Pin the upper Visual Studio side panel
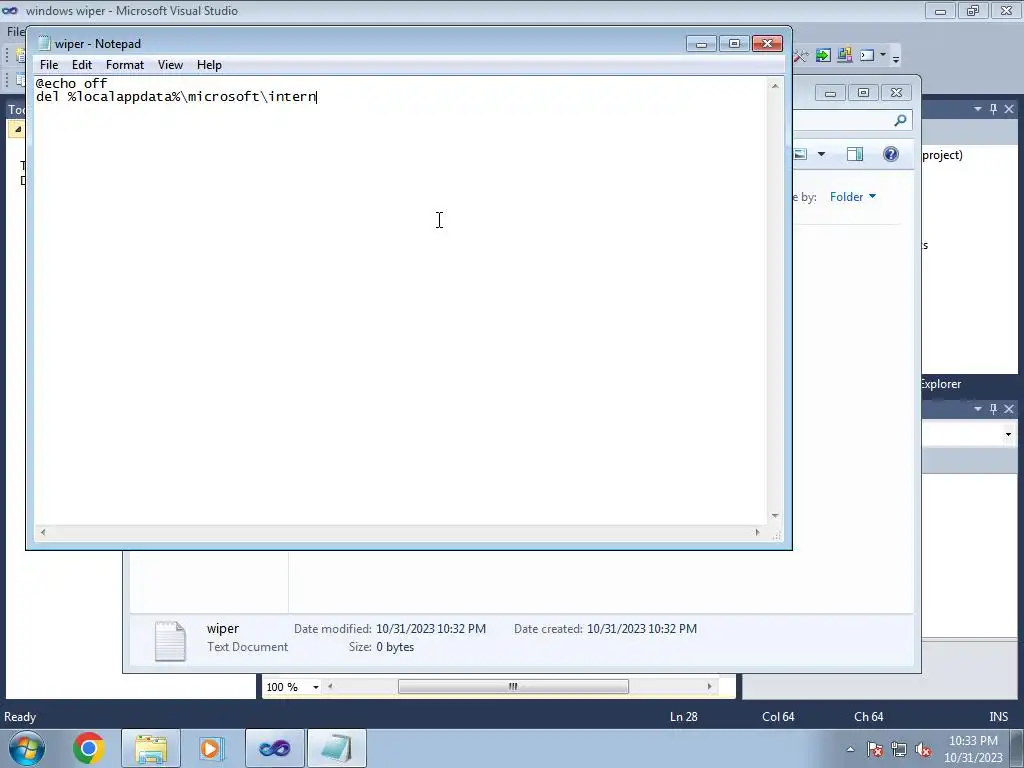The width and height of the screenshot is (1024, 768). click(993, 109)
